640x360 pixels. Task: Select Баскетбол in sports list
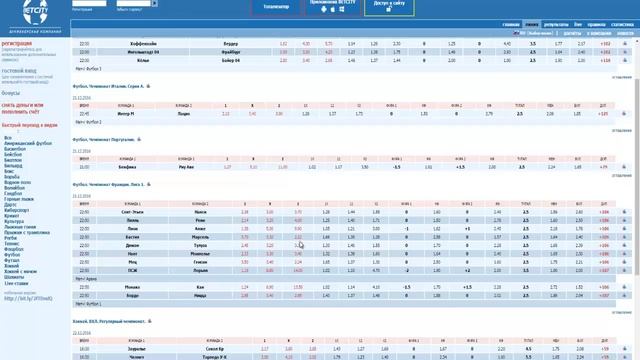[x=15, y=149]
